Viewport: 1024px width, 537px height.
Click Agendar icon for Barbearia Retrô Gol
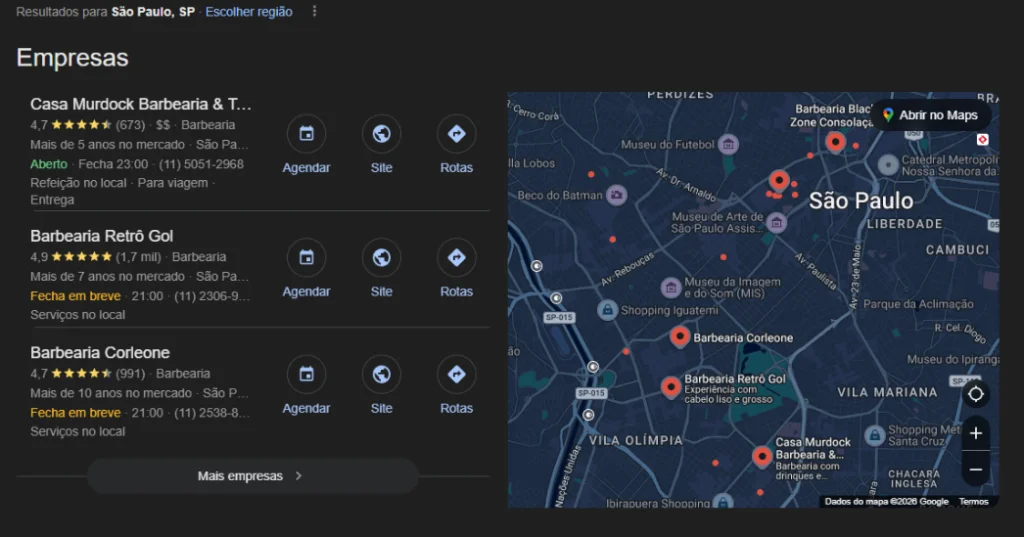tap(306, 257)
